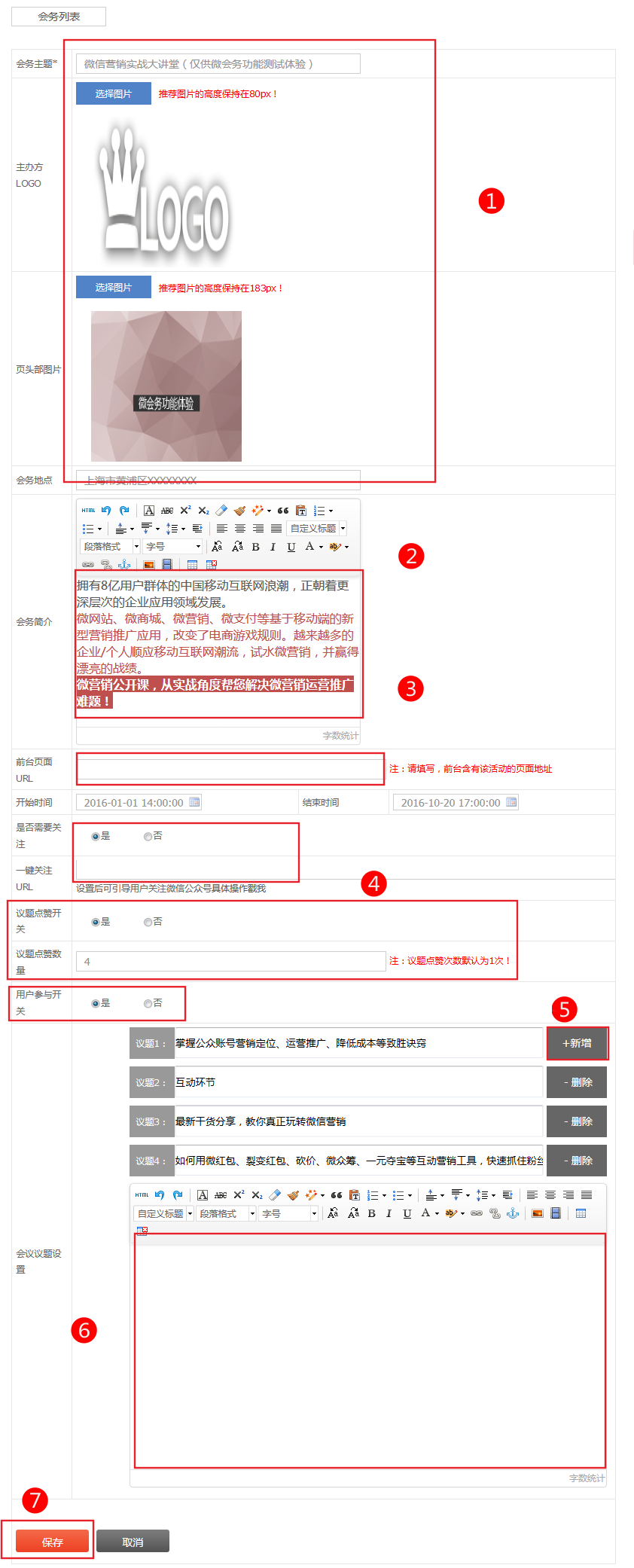Click eraser clear-format icon in 会议议题设置 editor

tap(275, 1195)
